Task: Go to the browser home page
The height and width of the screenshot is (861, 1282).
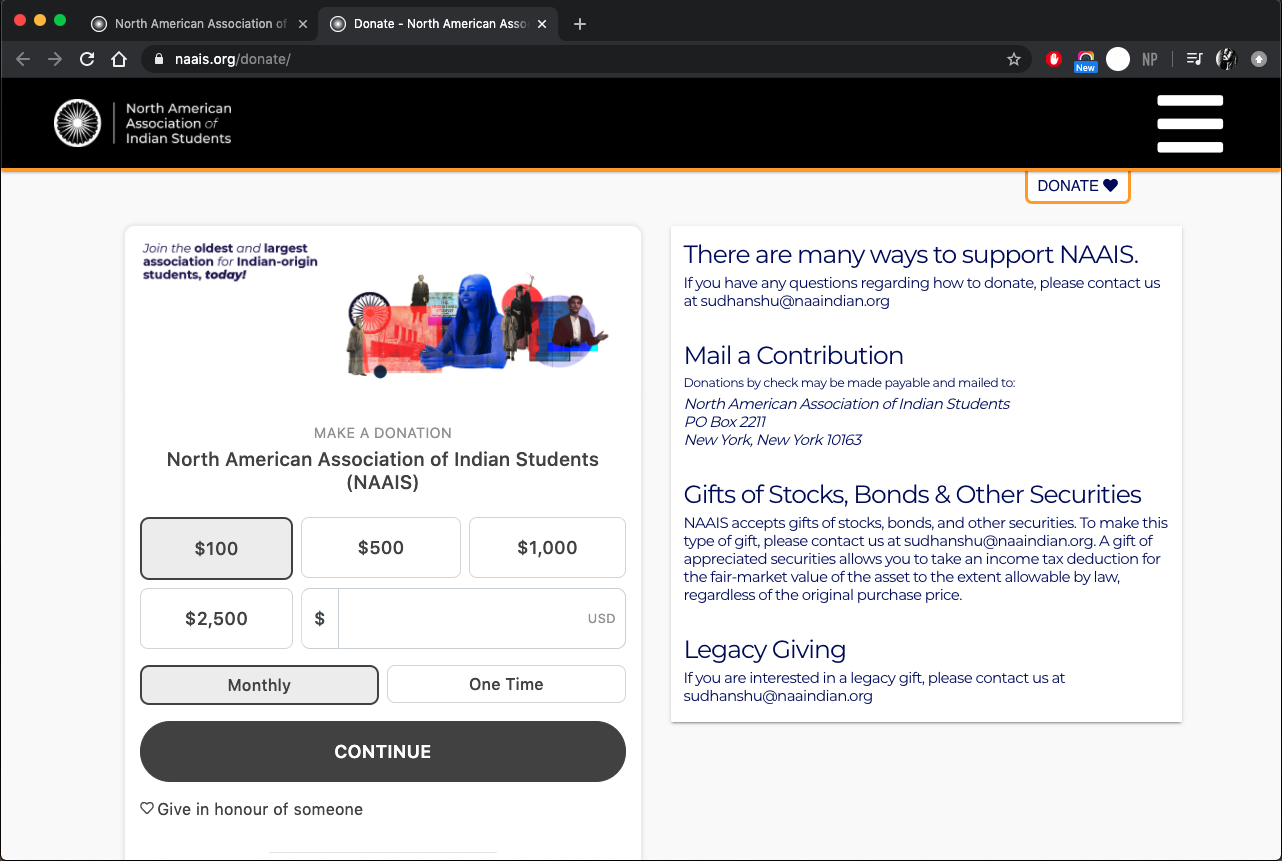Action: [119, 59]
